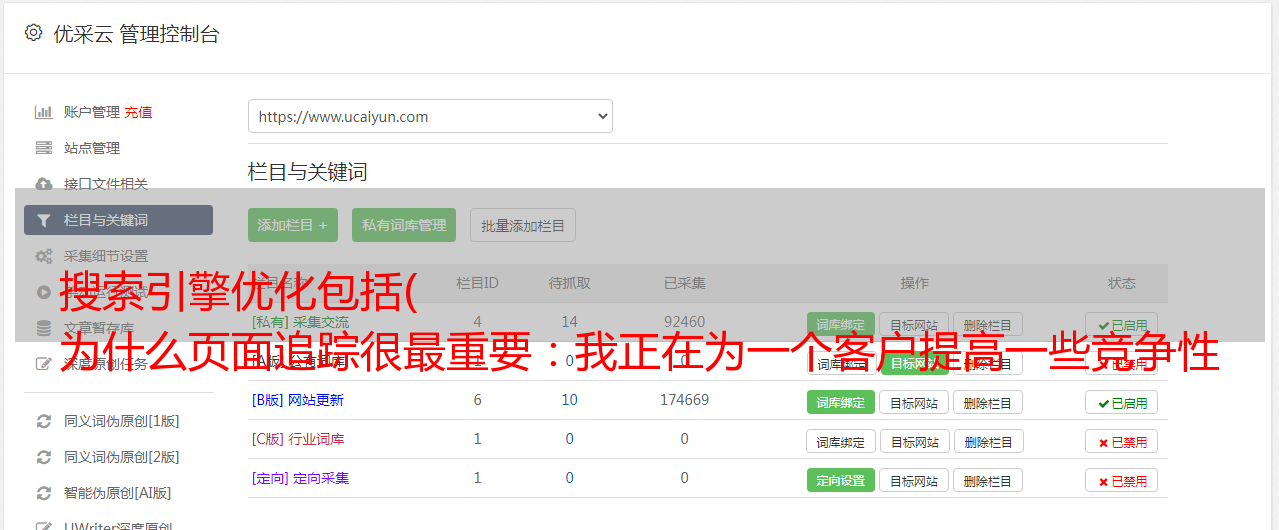Click 定向设置 in the 定向采集 row
The width and height of the screenshot is (1279, 530).
click(841, 480)
